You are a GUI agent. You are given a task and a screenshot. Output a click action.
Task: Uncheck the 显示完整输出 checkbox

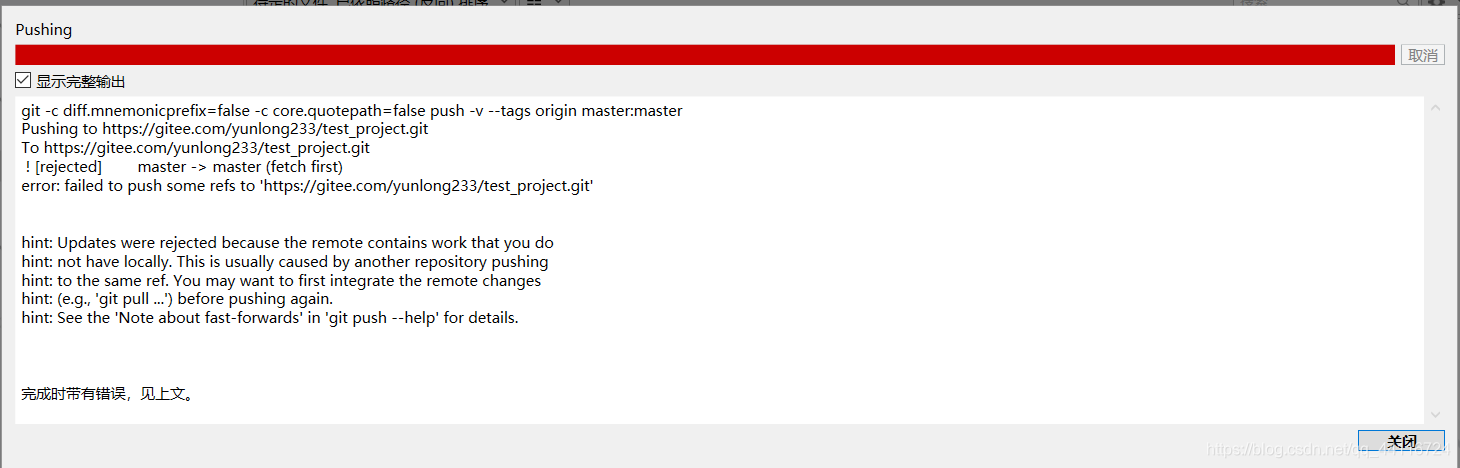pyautogui.click(x=23, y=81)
